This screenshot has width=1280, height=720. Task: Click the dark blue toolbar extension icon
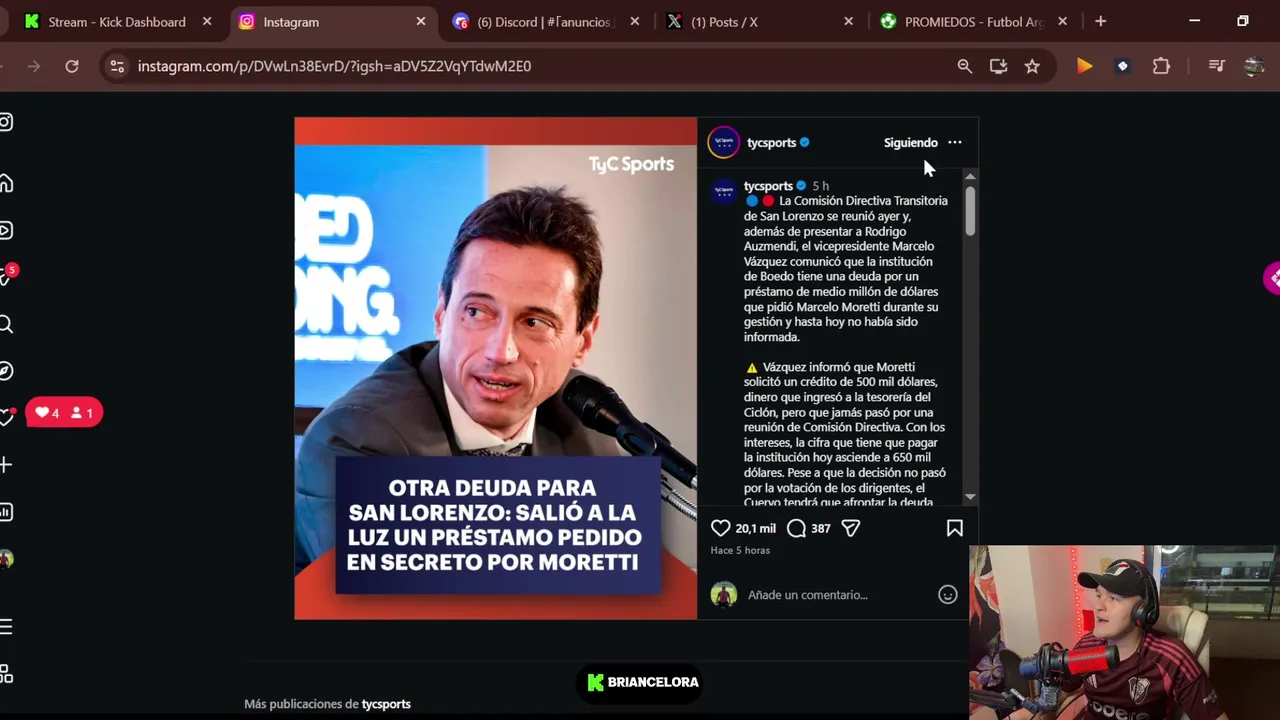click(1123, 66)
